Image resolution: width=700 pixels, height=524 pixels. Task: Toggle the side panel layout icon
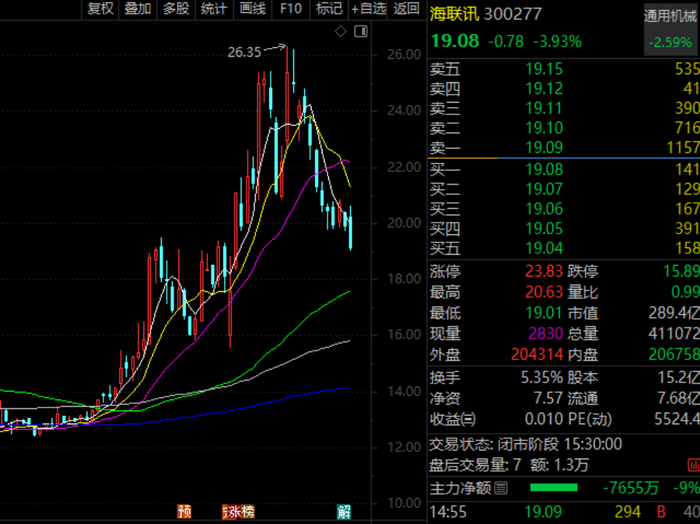click(x=361, y=32)
